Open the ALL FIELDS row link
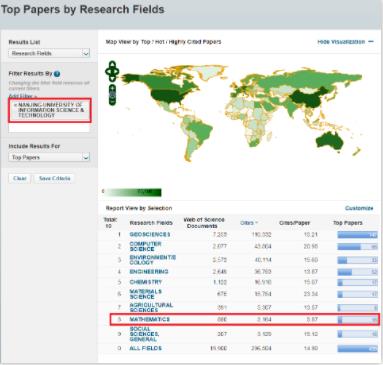Image resolution: width=383 pixels, height=365 pixels. tap(145, 348)
